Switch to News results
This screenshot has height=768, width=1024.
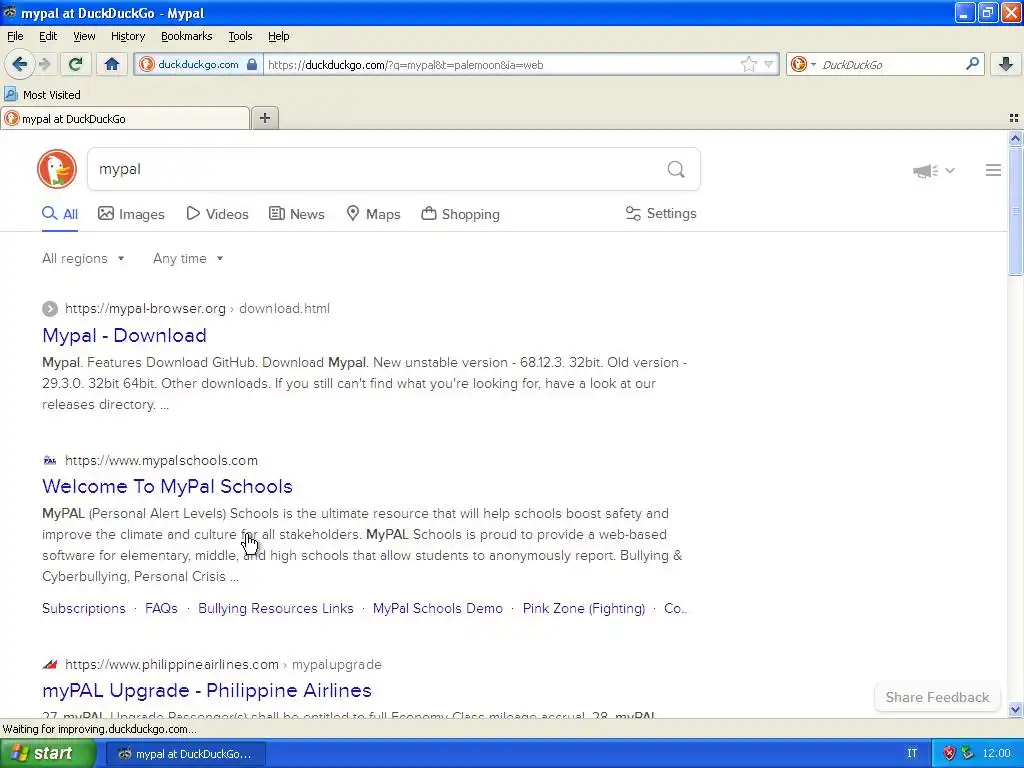(296, 214)
